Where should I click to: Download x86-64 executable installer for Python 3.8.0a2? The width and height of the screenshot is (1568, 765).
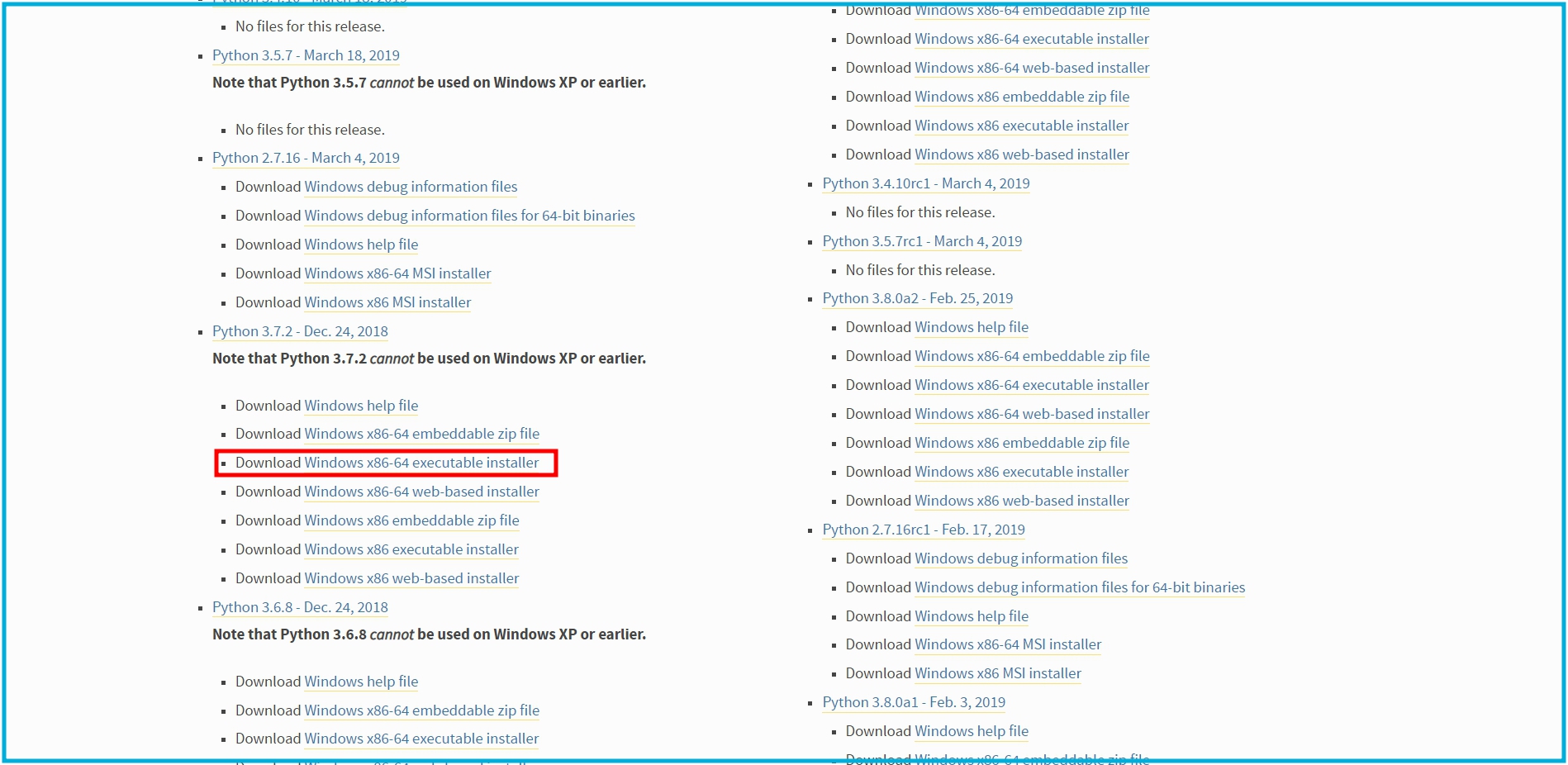click(x=1032, y=385)
